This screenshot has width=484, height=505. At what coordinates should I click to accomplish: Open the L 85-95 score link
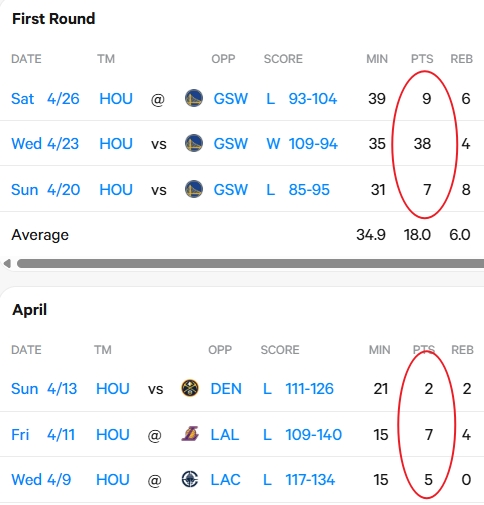click(x=298, y=190)
